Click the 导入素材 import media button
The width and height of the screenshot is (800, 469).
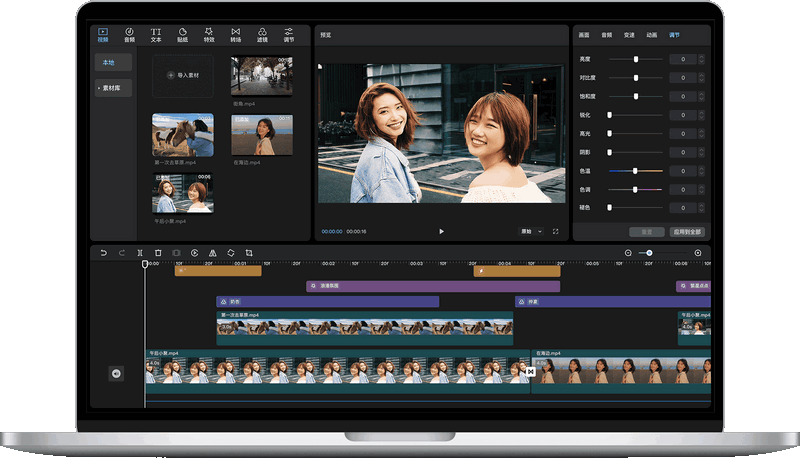pos(184,75)
